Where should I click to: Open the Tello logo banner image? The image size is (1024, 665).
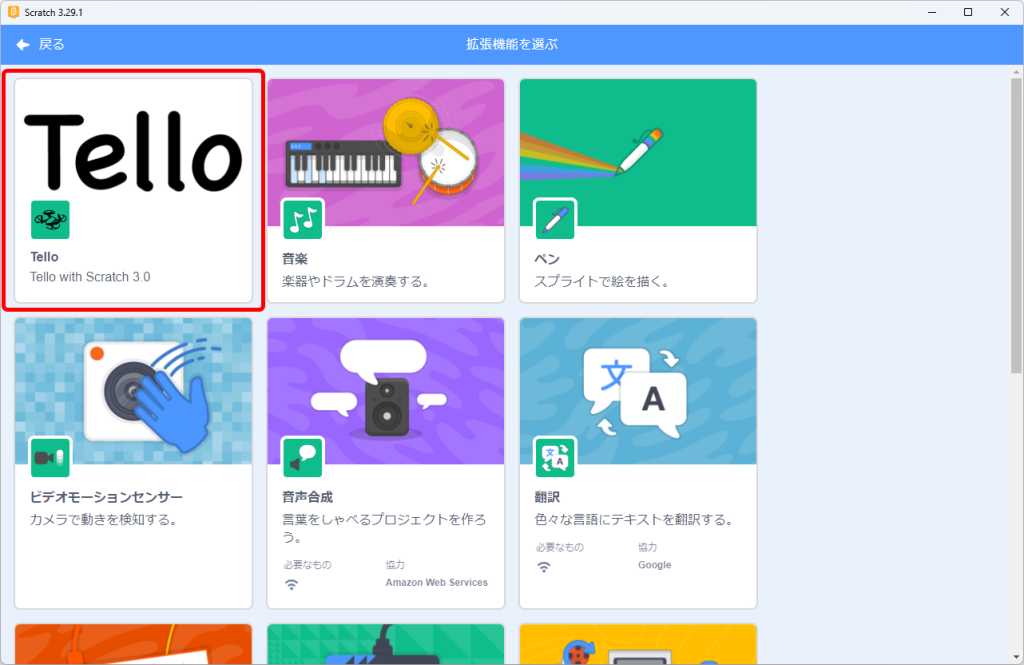click(133, 150)
